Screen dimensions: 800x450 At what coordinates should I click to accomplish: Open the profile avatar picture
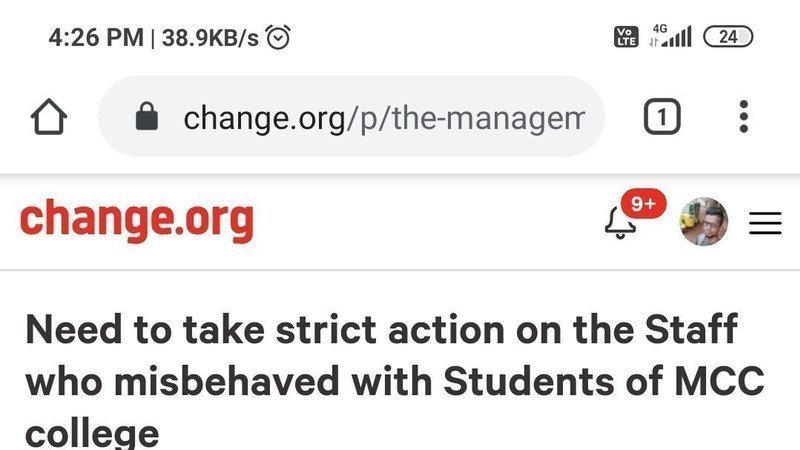pyautogui.click(x=703, y=222)
